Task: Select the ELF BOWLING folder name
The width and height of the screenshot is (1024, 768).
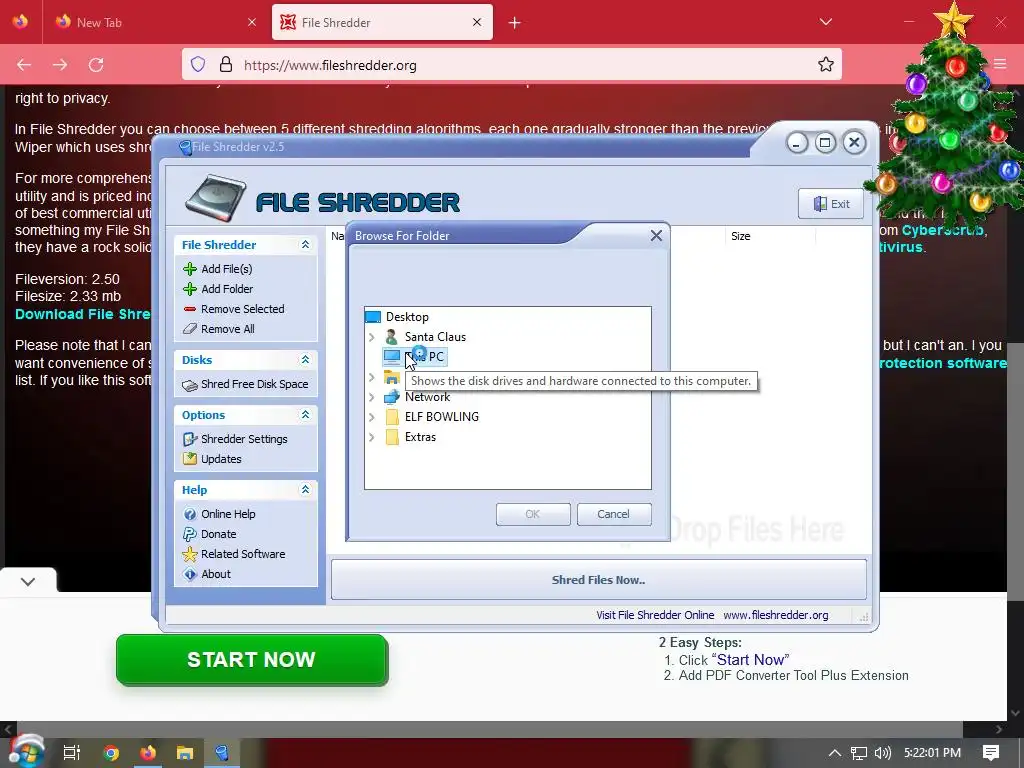Action: tap(441, 417)
